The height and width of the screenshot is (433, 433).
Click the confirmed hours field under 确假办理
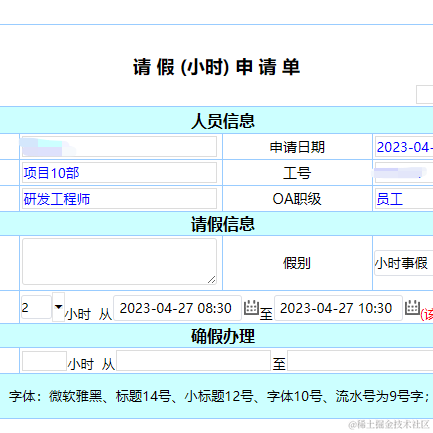coord(44,361)
